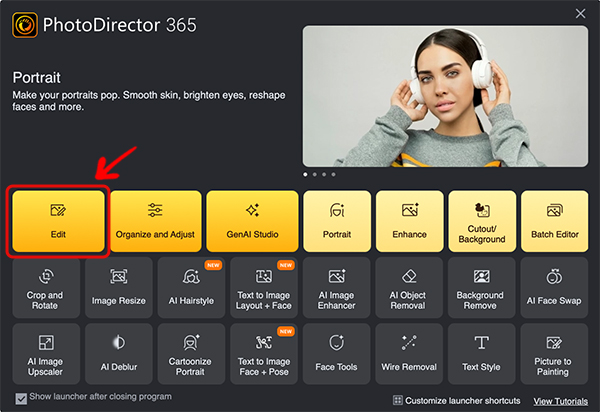Open AI Hairstyle tool
The width and height of the screenshot is (600, 412).
click(x=191, y=288)
